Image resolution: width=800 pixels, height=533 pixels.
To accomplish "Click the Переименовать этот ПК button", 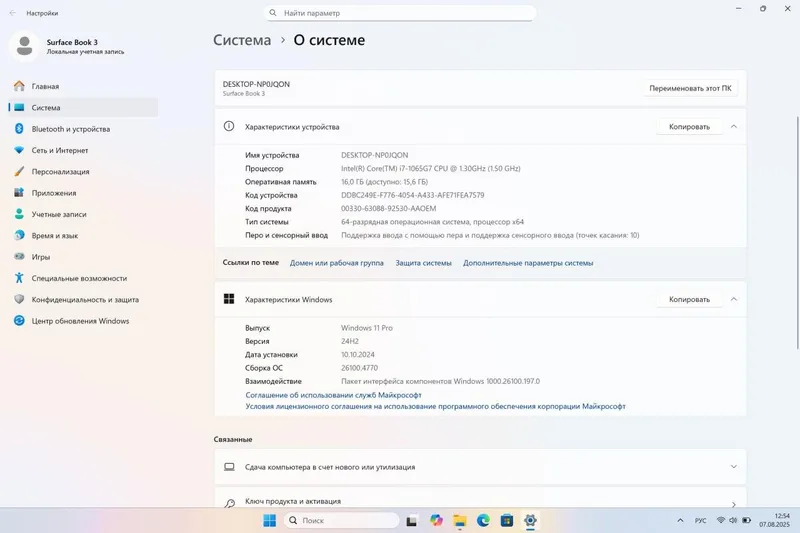I will pos(690,88).
